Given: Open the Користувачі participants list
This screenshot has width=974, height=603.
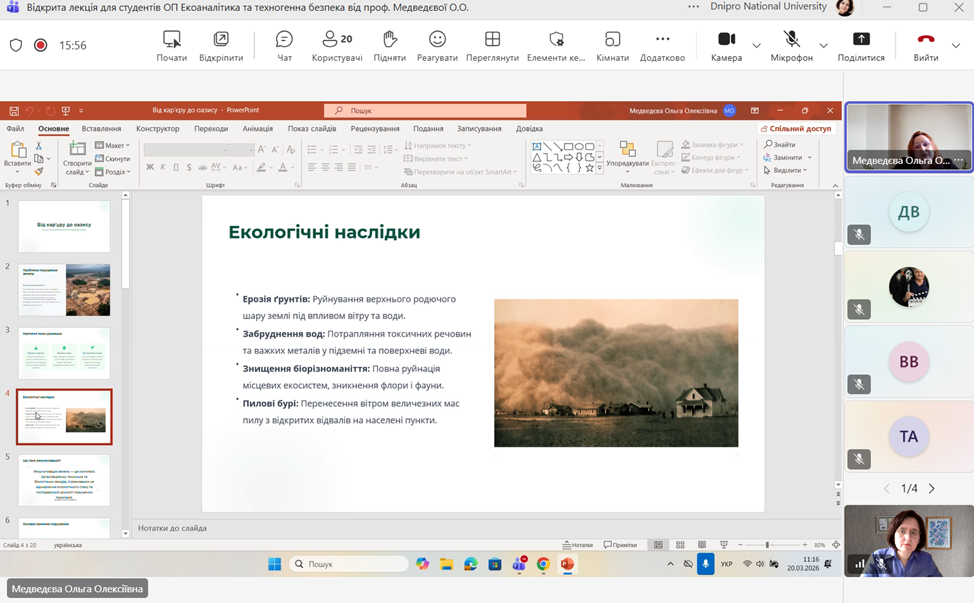Looking at the screenshot, I should (337, 45).
